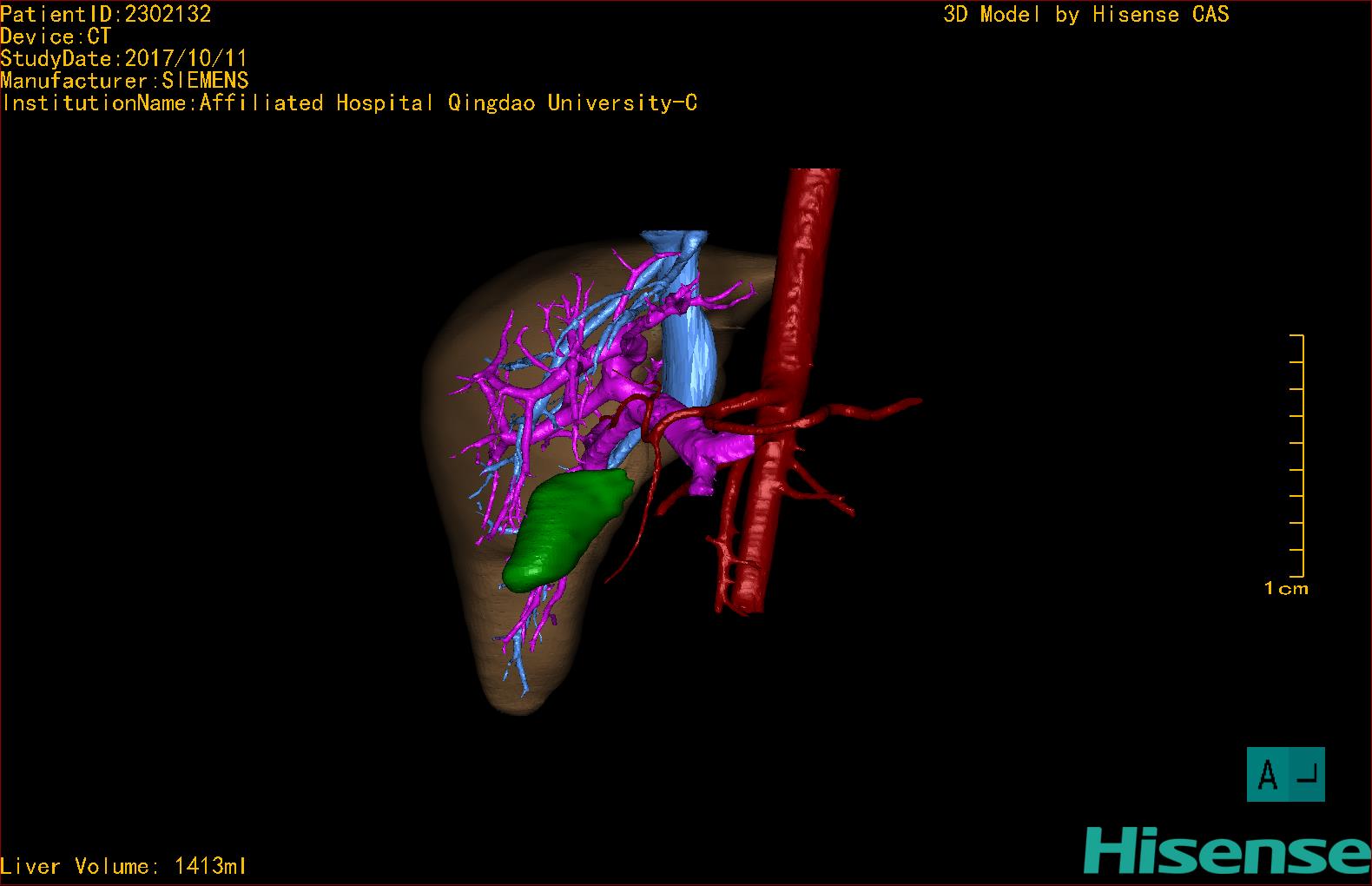The width and height of the screenshot is (1372, 886).
Task: Click the PatientID:2302132 label
Action: click(106, 14)
